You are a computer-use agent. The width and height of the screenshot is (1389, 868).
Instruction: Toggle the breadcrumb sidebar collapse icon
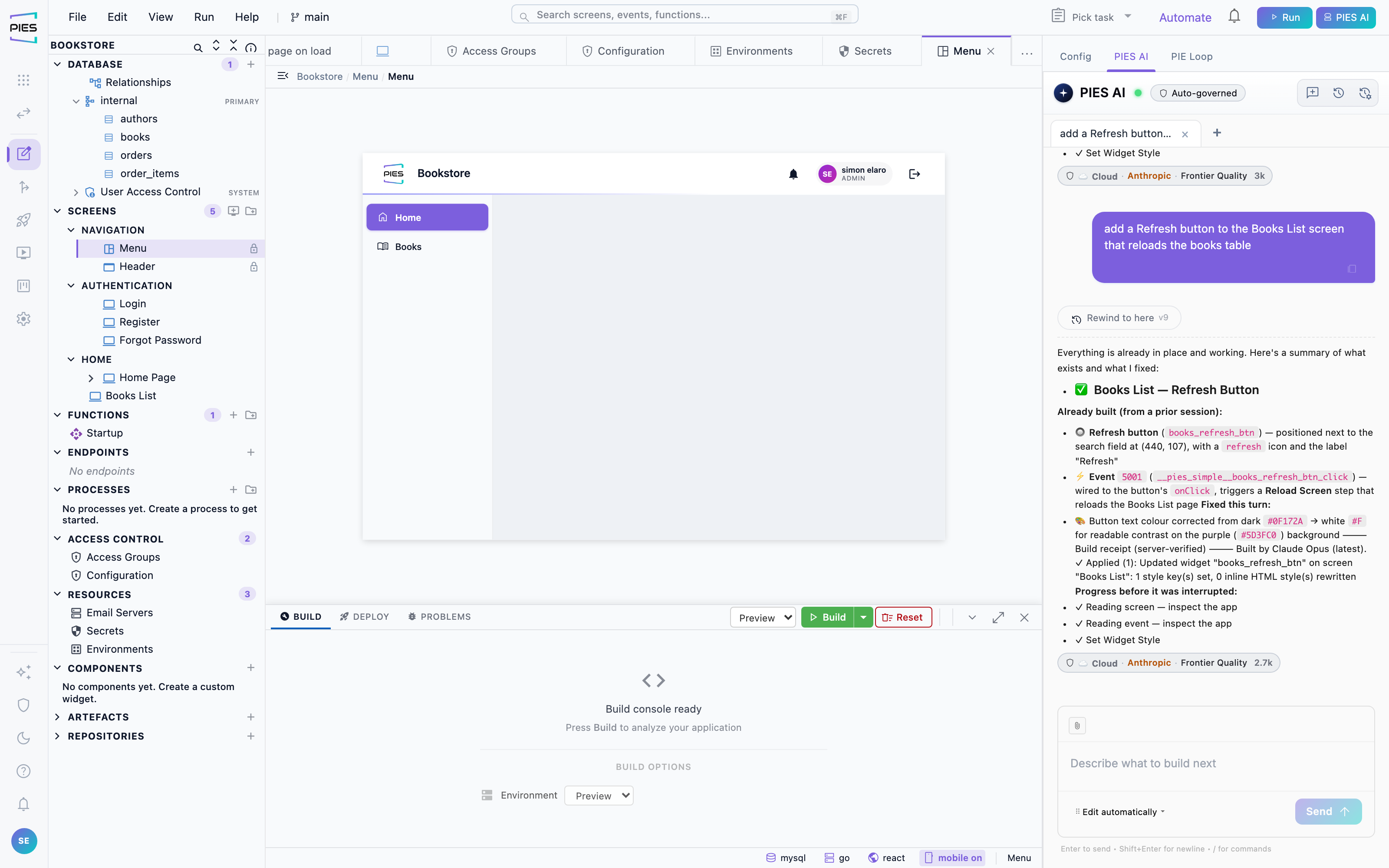point(283,76)
